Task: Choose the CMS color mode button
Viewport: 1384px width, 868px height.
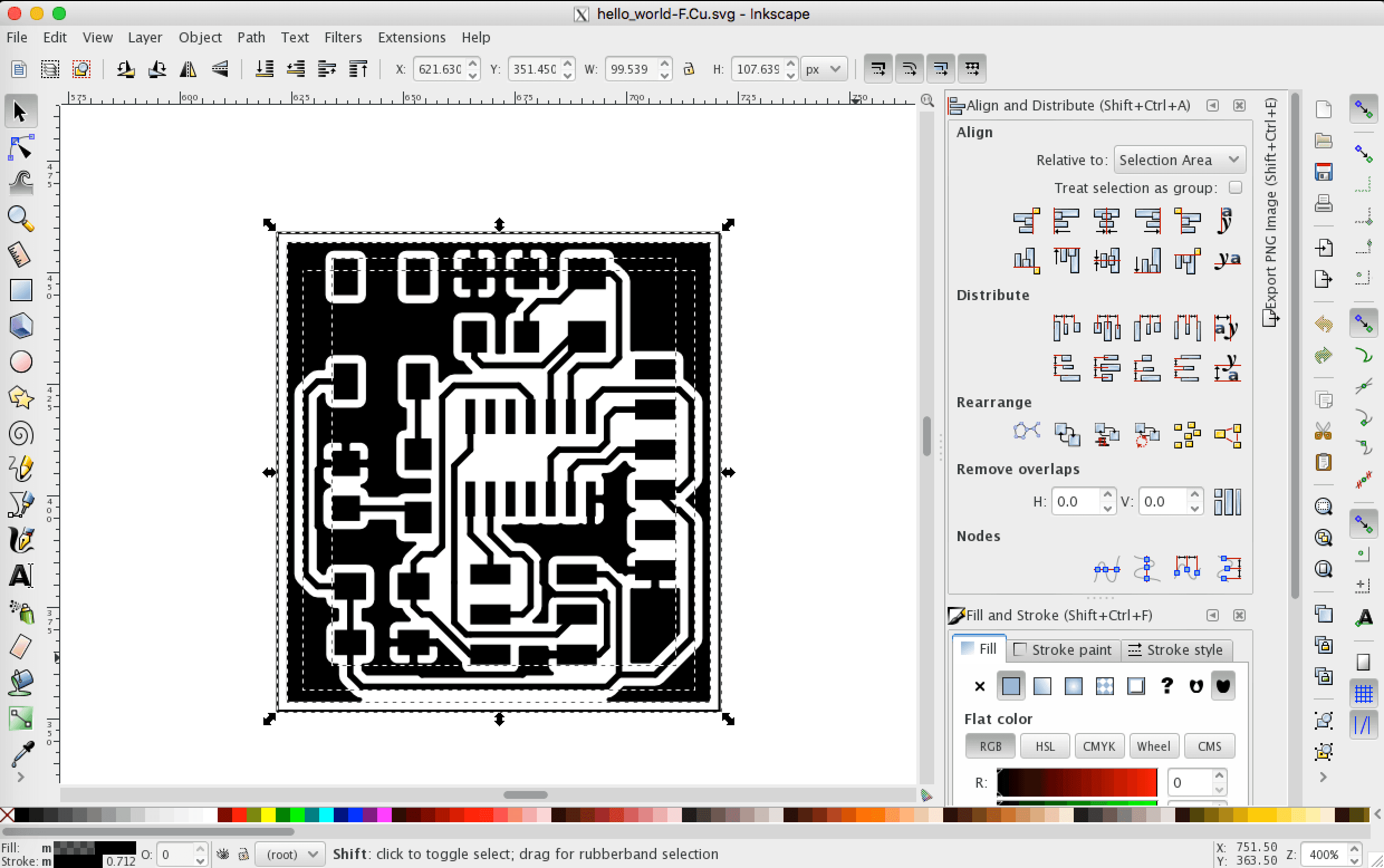Action: click(x=1209, y=746)
